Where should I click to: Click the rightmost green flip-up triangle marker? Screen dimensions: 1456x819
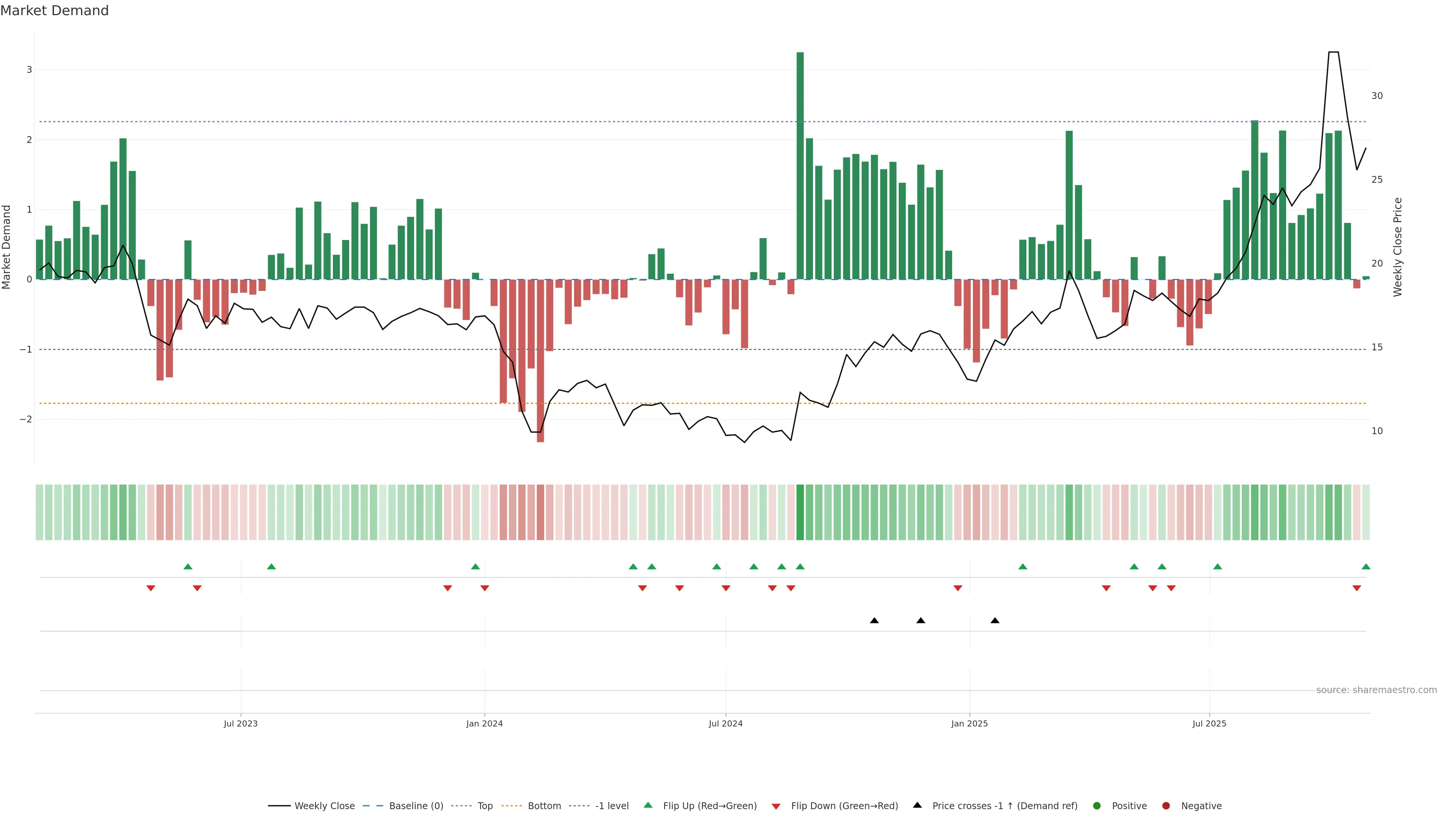(1366, 567)
